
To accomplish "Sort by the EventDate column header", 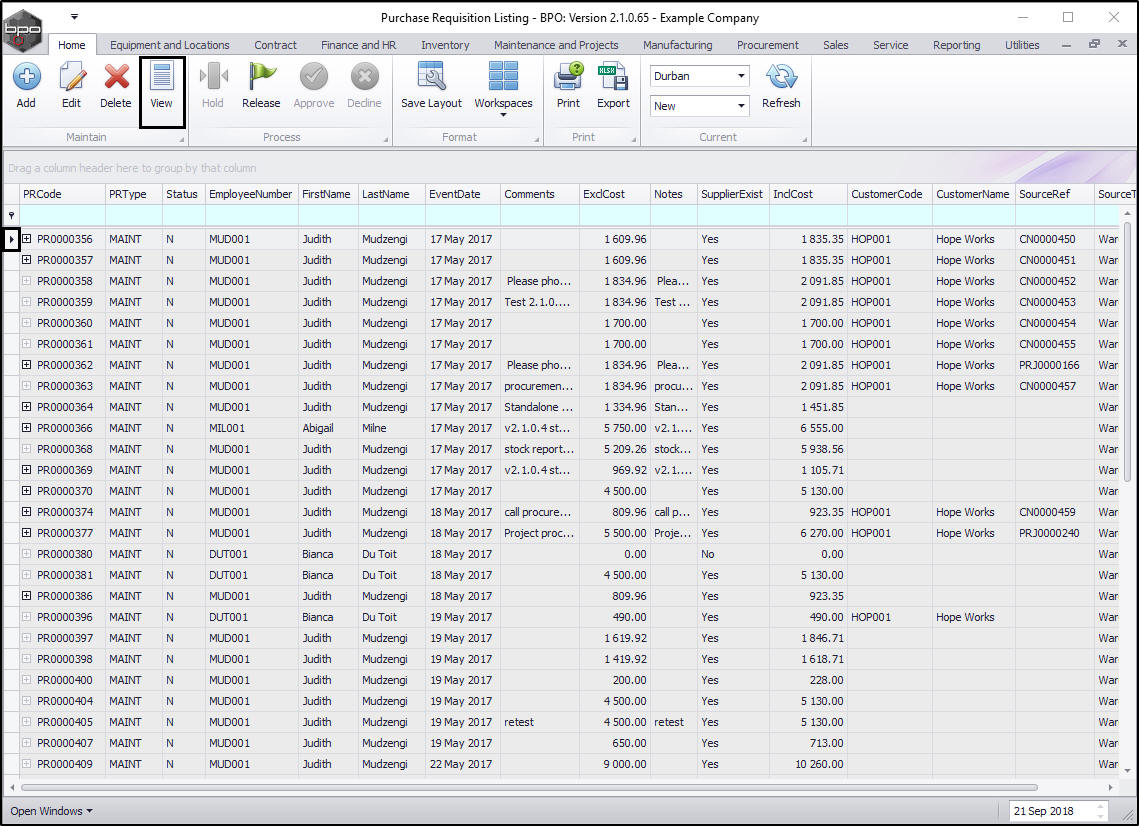I will pyautogui.click(x=454, y=194).
